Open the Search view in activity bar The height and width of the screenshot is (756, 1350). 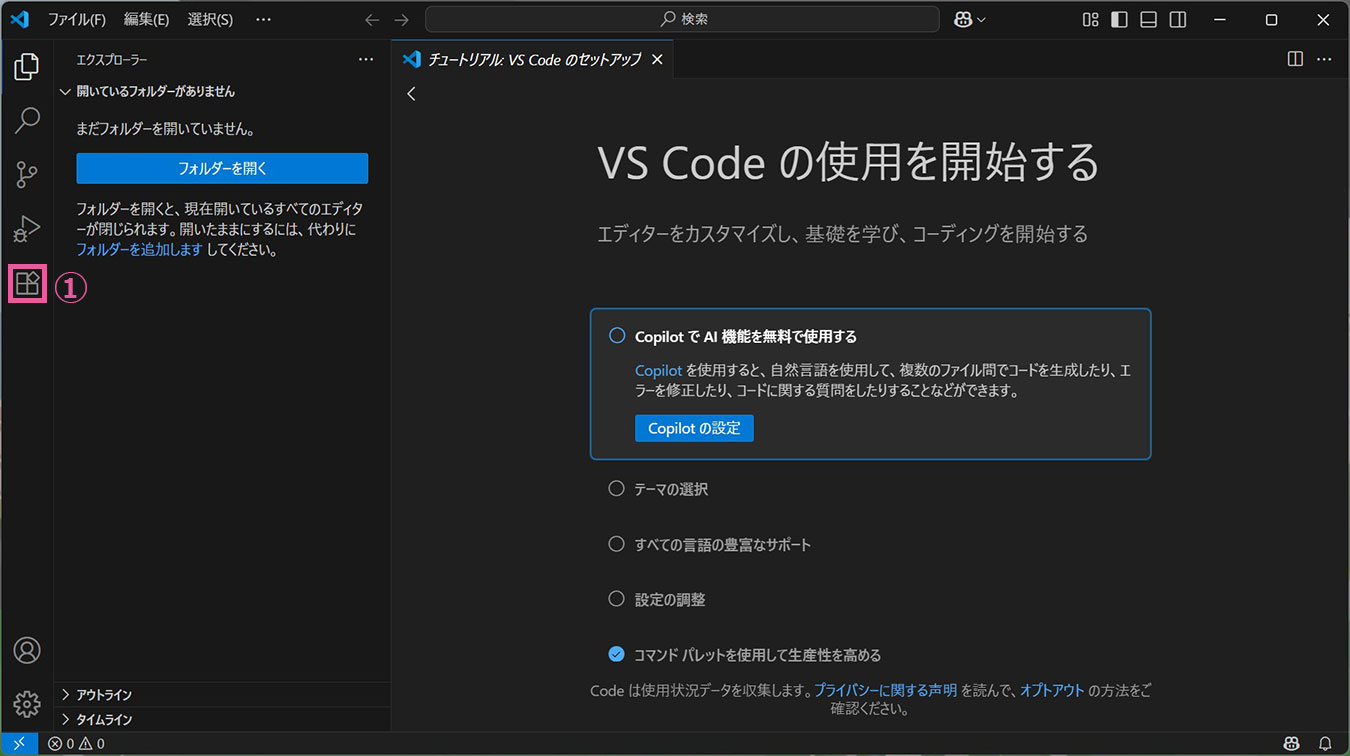27,121
